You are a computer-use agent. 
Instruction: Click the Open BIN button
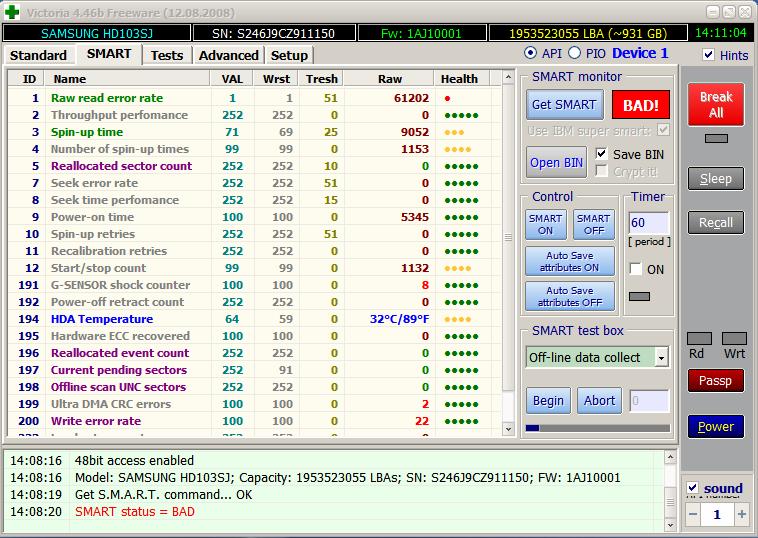(x=557, y=163)
